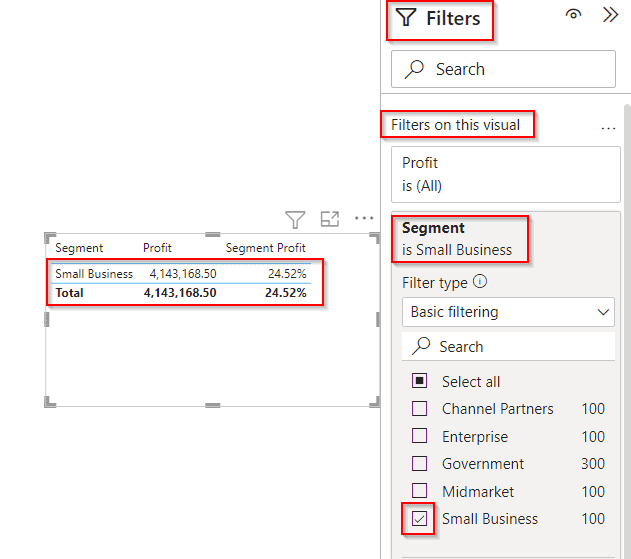Click the bottom-left corner handle of table visual

pos(49,402)
